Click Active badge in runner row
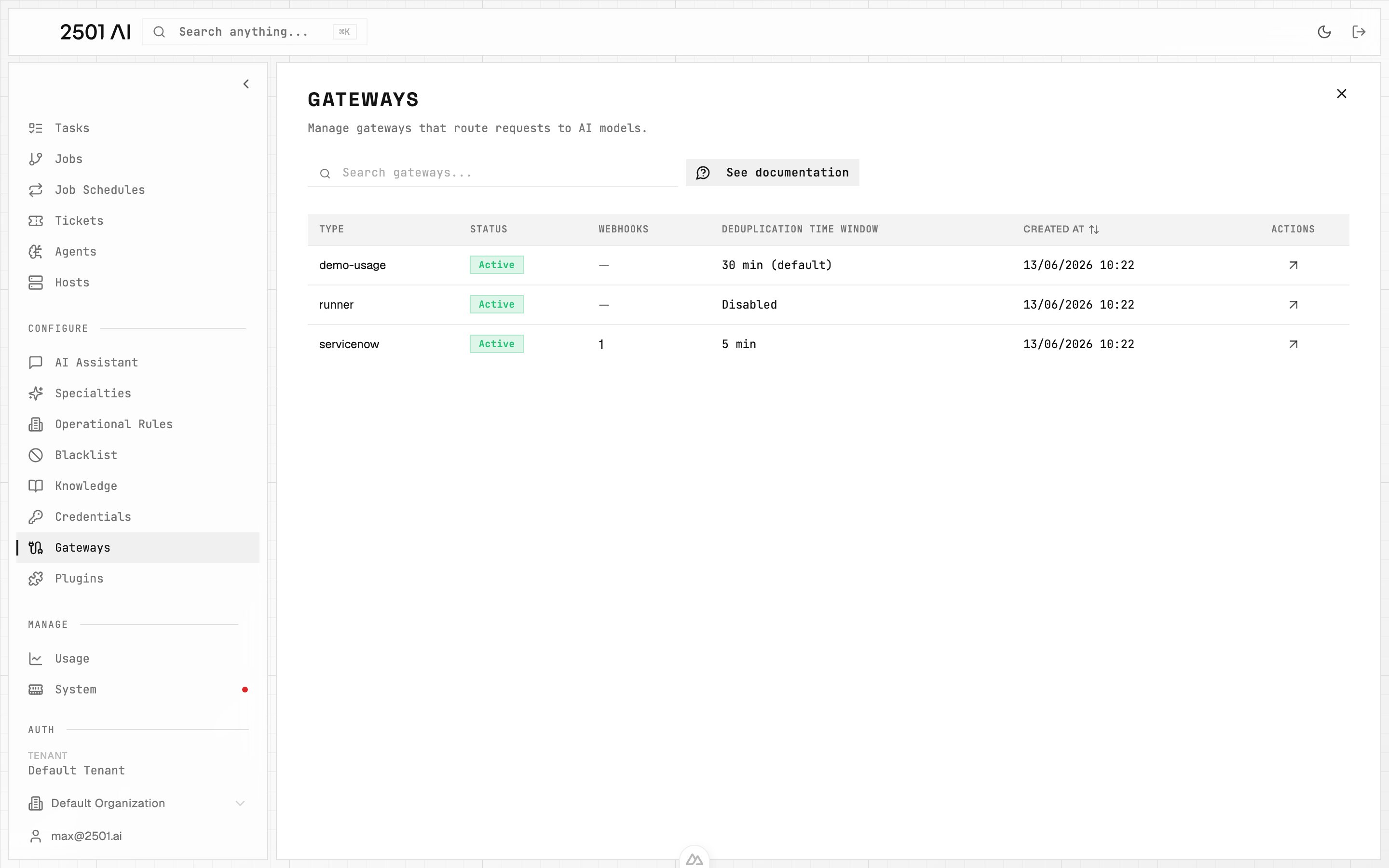The image size is (1389, 868). pyautogui.click(x=496, y=304)
